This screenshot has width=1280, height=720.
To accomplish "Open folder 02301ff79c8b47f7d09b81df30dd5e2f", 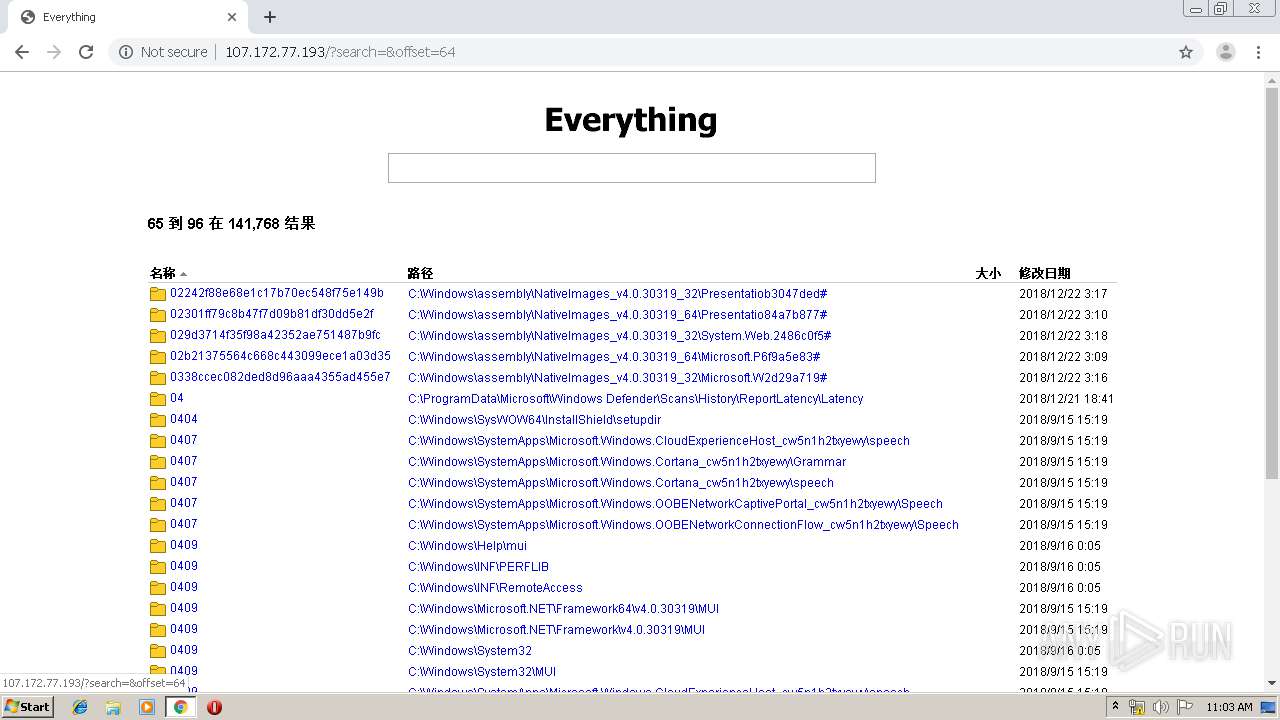I will [272, 314].
